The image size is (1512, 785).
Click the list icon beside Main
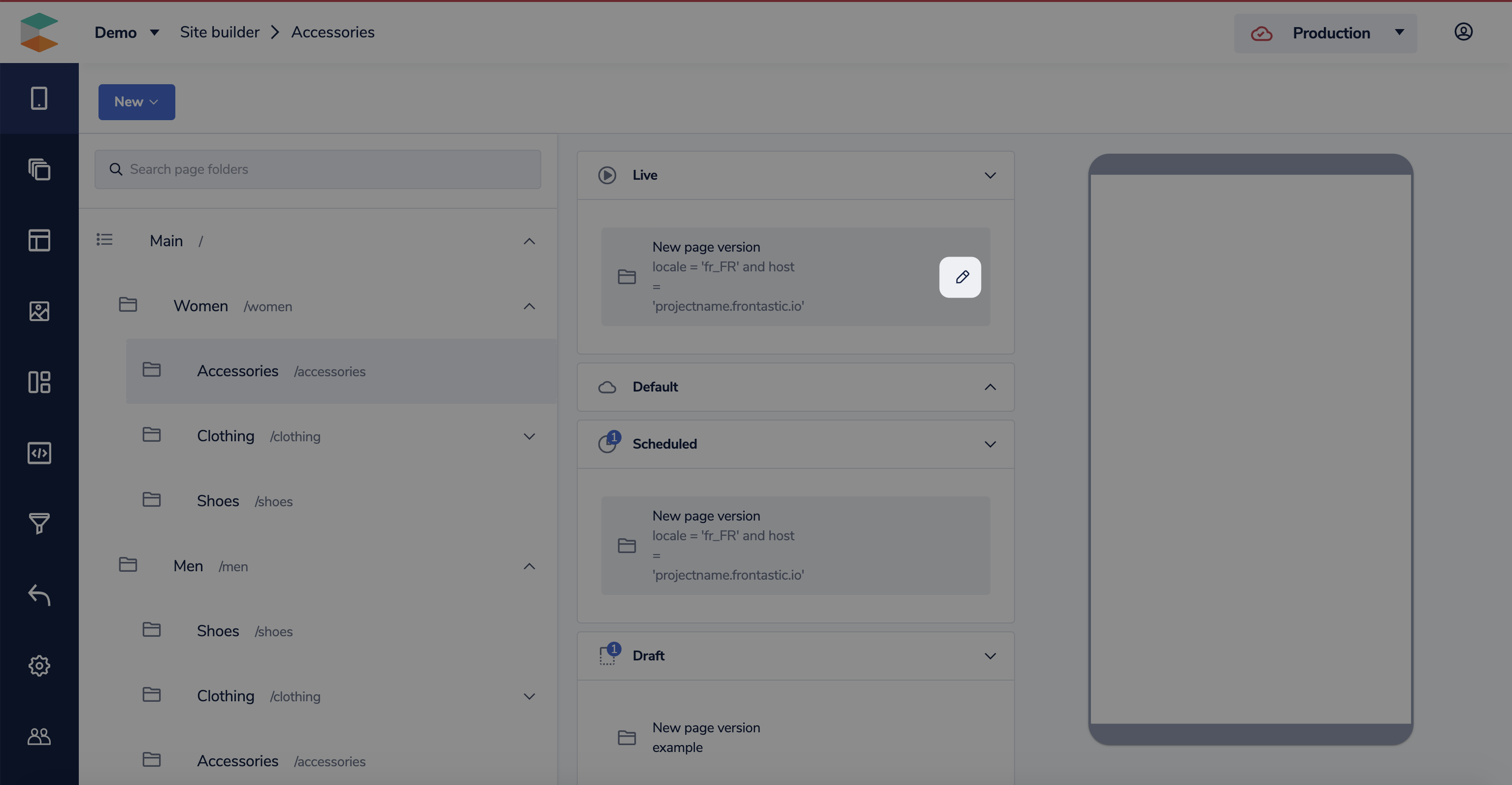pyautogui.click(x=104, y=240)
